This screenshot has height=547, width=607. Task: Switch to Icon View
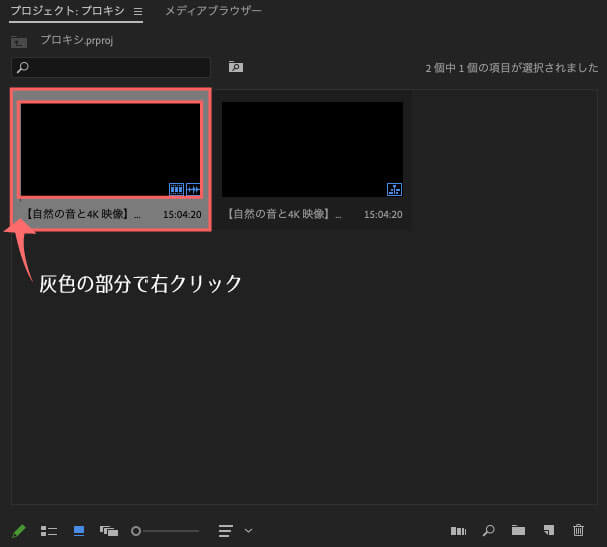point(79,531)
